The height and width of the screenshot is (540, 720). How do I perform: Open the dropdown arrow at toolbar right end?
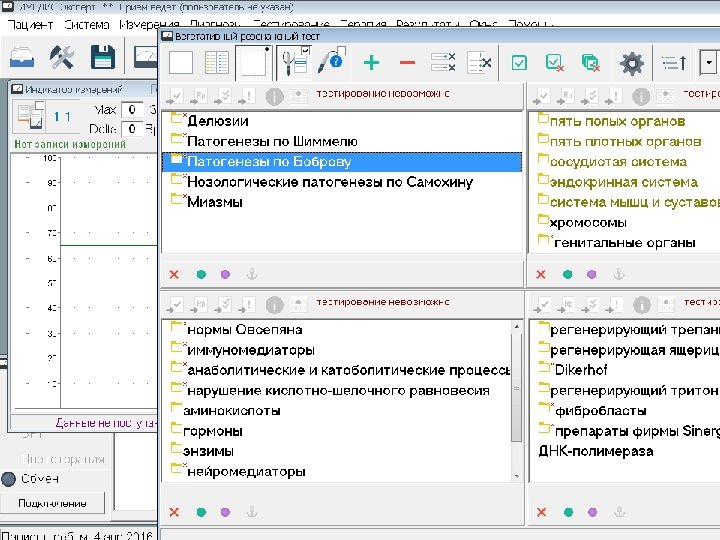coord(709,62)
